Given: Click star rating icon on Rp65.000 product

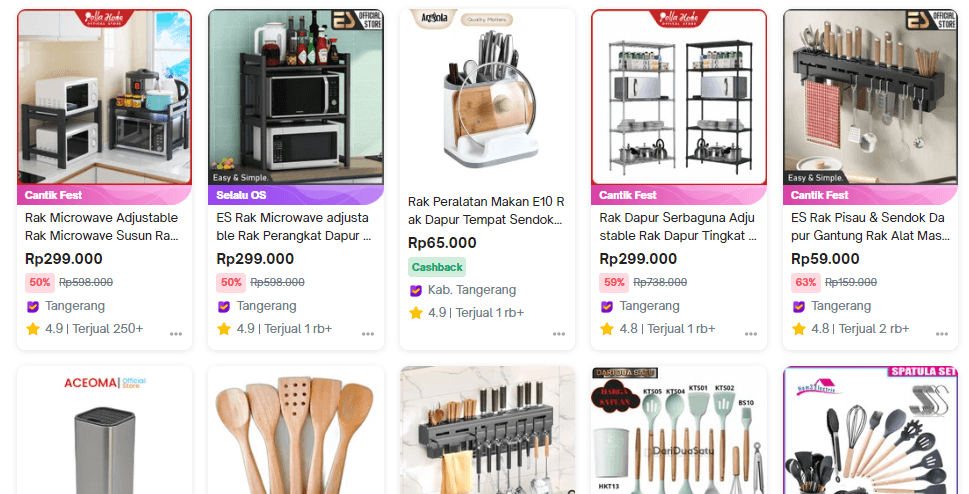Looking at the screenshot, I should pyautogui.click(x=415, y=313).
